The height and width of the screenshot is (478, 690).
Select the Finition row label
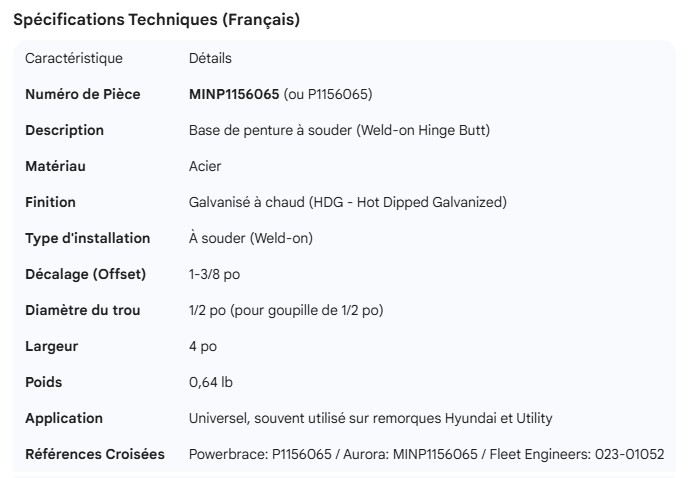[50, 202]
